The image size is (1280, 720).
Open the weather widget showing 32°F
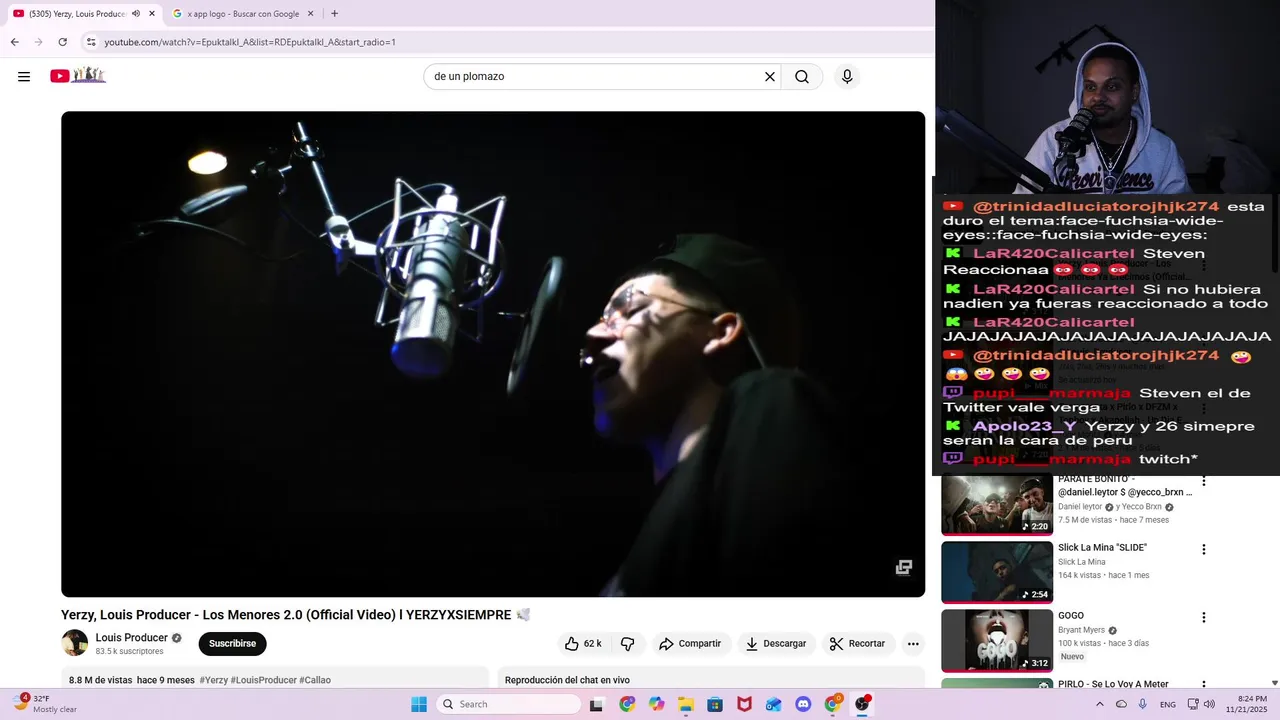[45, 704]
